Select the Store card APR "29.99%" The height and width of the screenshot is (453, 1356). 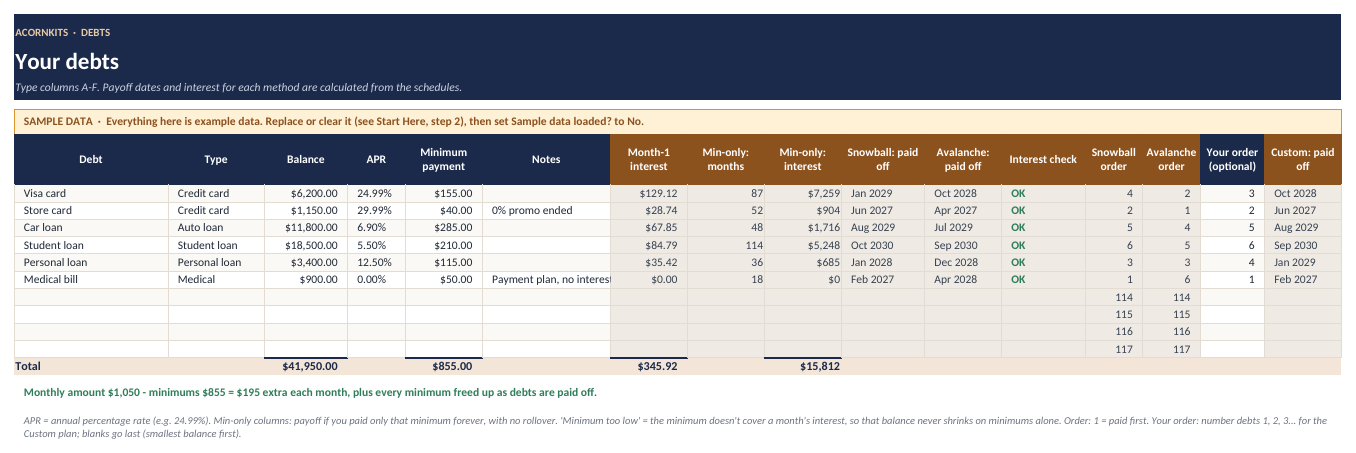point(376,210)
